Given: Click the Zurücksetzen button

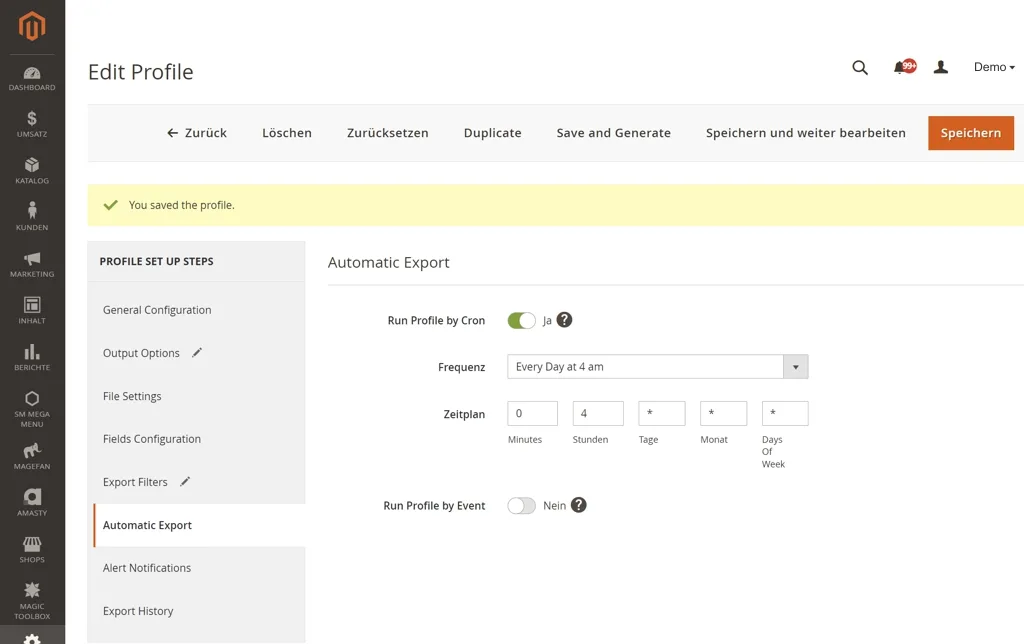Looking at the screenshot, I should tap(387, 133).
